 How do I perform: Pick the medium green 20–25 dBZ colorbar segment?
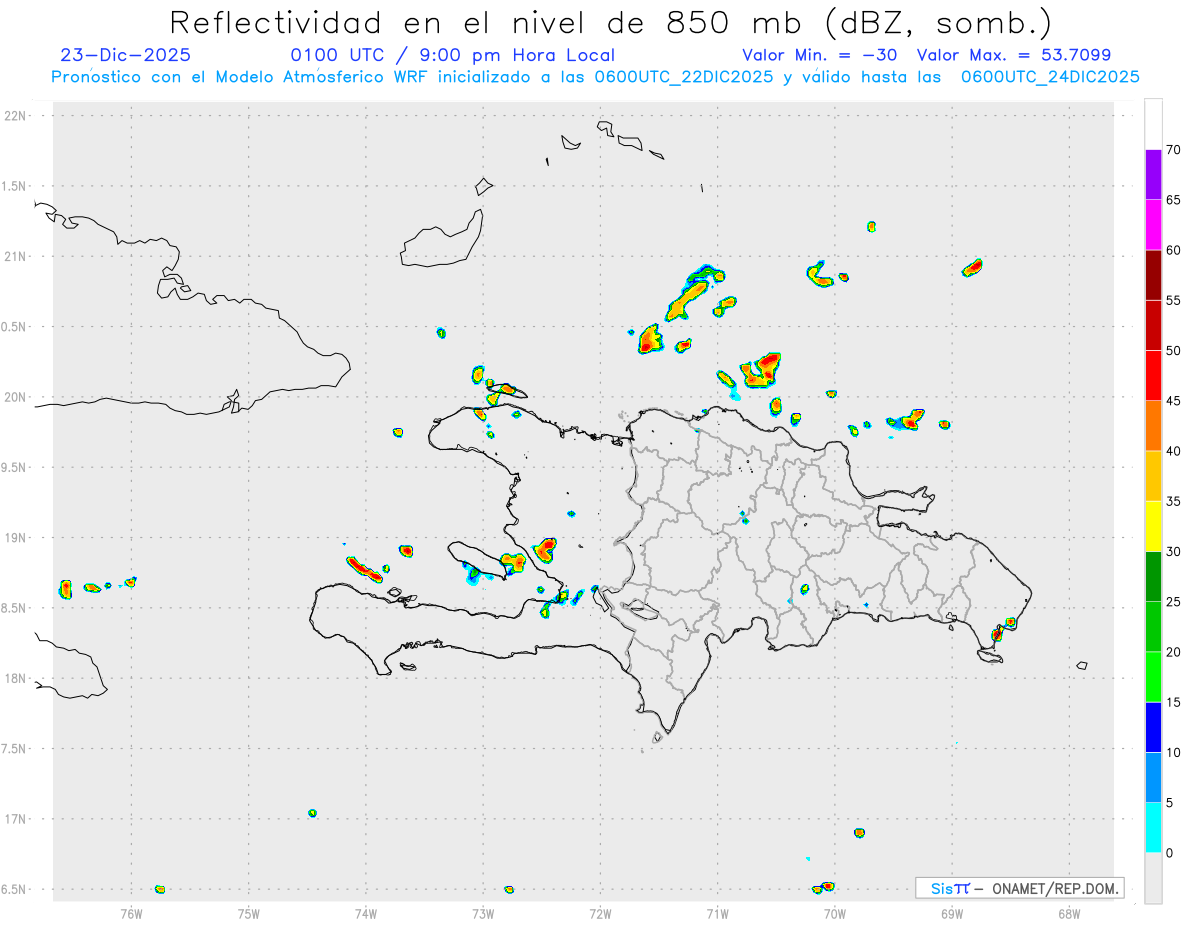(x=1153, y=627)
